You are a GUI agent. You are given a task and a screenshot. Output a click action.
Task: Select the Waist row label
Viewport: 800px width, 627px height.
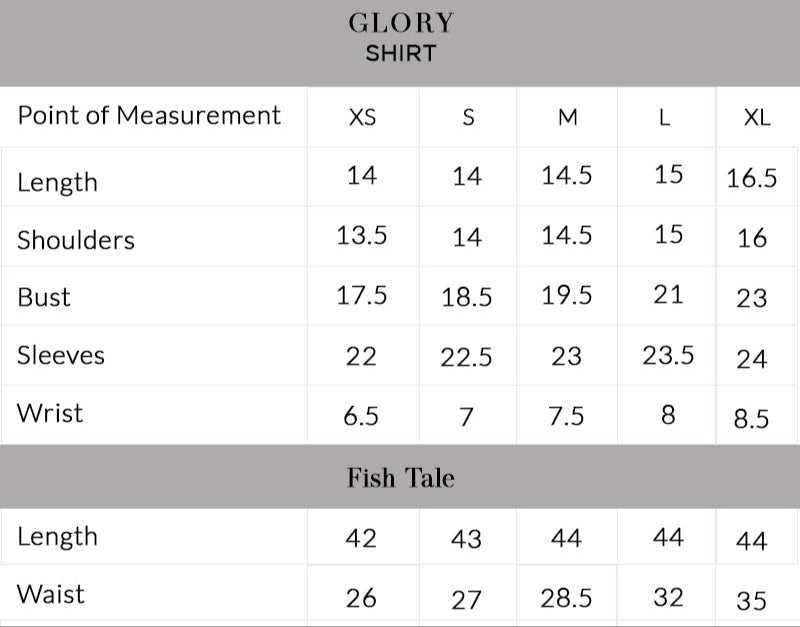pos(50,595)
